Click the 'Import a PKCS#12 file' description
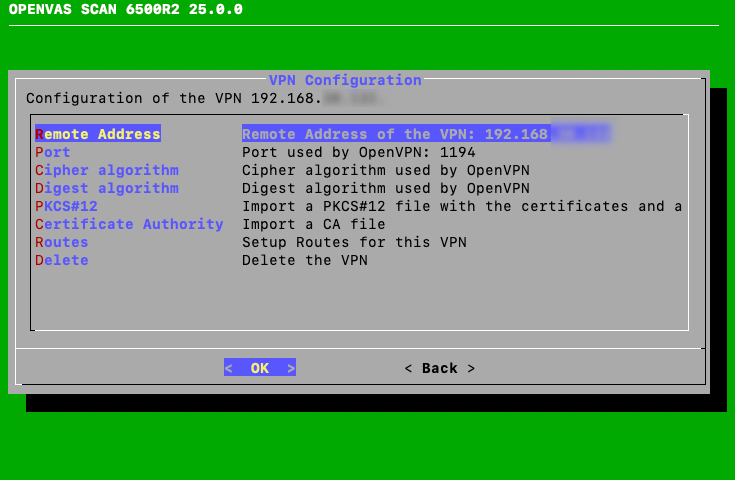 [461, 206]
